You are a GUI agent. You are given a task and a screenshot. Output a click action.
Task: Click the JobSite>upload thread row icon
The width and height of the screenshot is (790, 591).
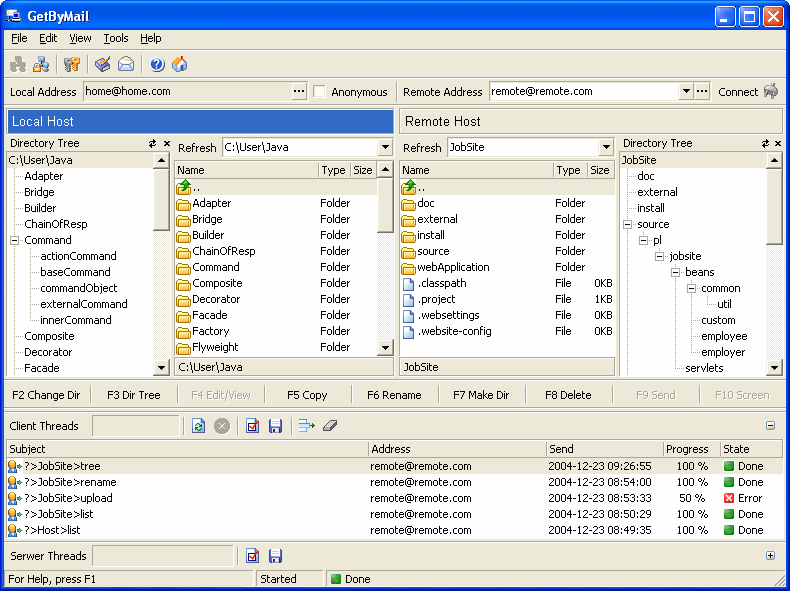(15, 498)
